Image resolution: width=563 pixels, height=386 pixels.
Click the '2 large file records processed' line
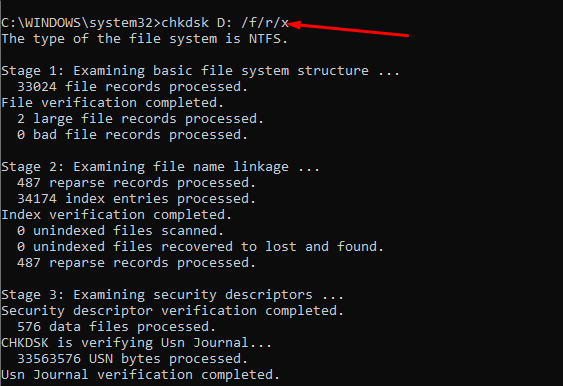[140, 119]
